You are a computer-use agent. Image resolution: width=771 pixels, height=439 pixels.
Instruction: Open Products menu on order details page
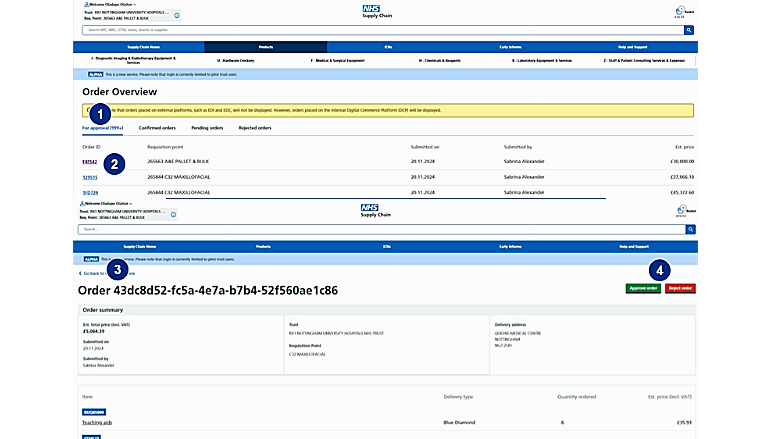(x=263, y=247)
